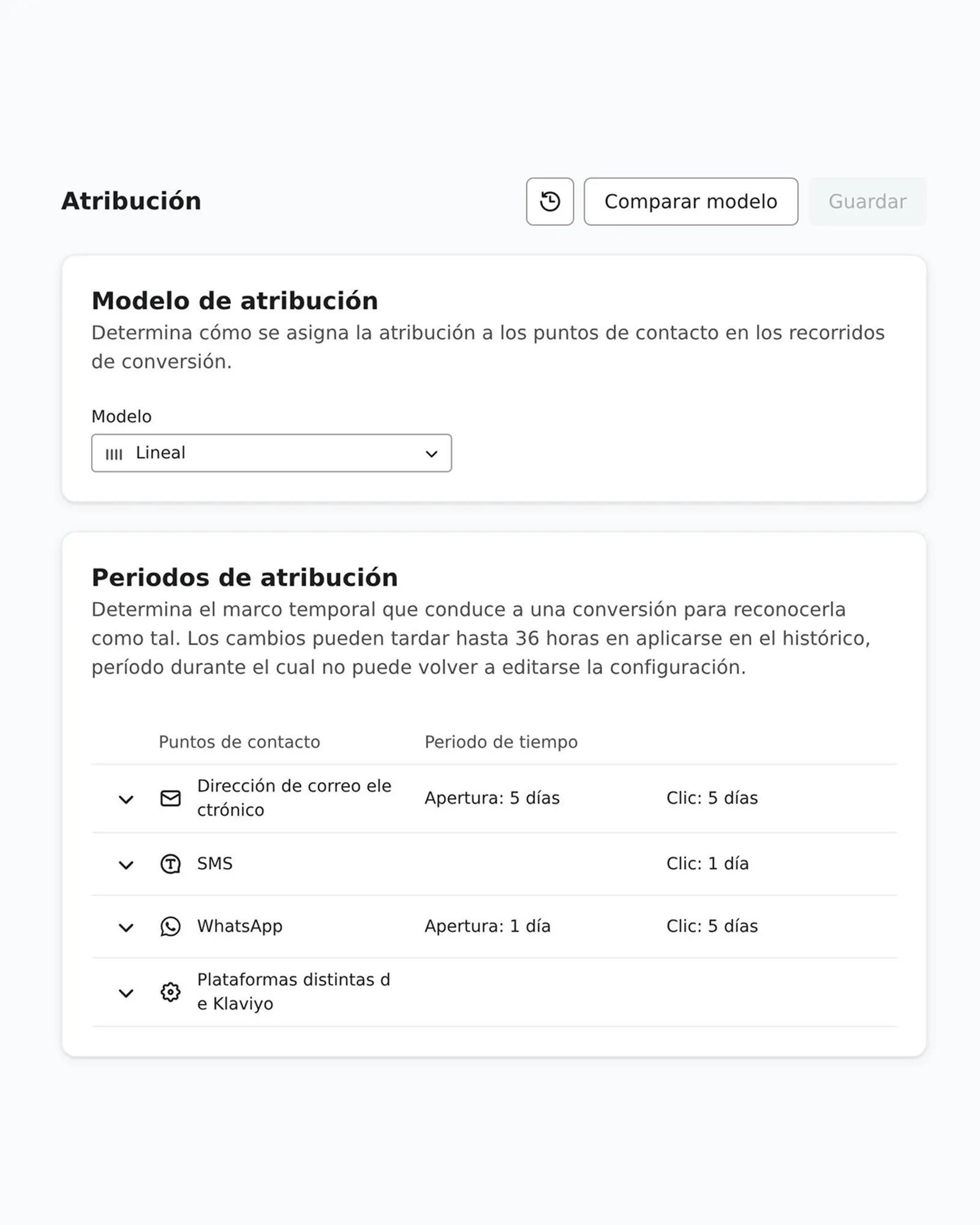
Task: Expand the SMS touchpoint row
Action: click(x=127, y=864)
